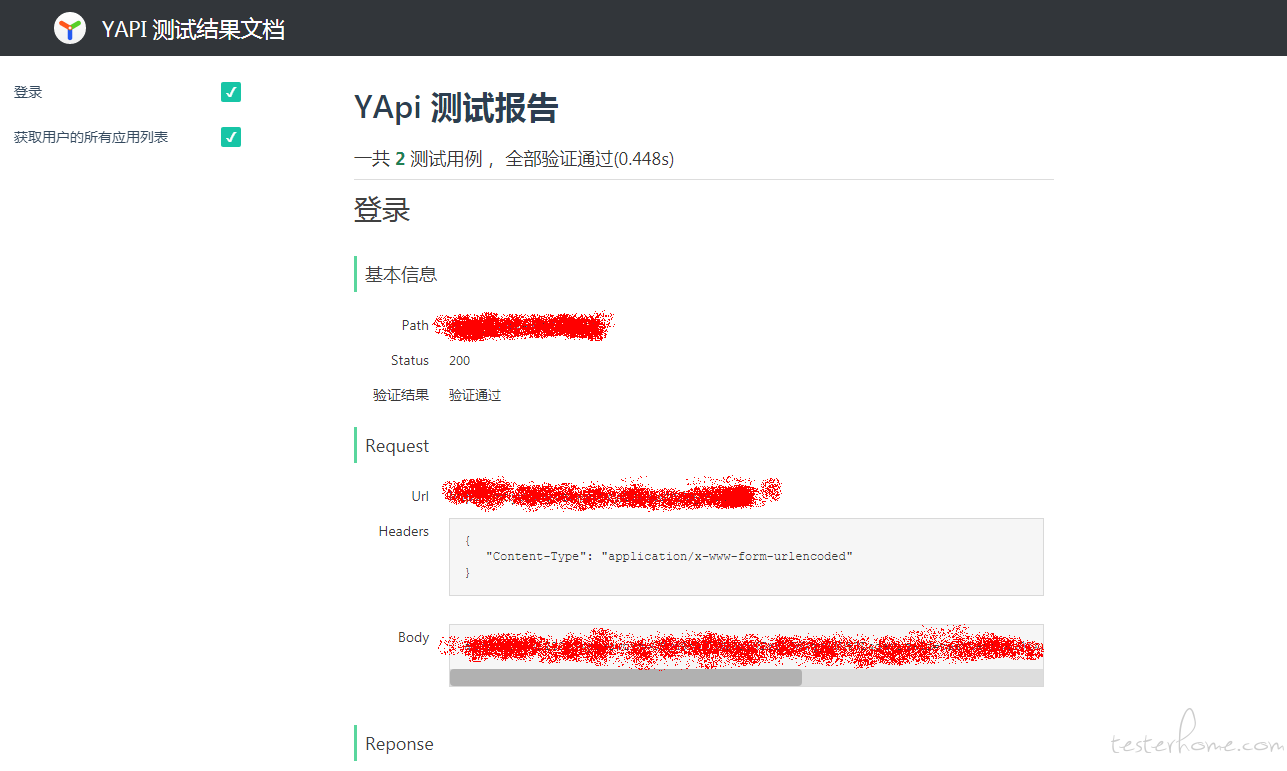Click the YAPI 测试结果文档 header title

[x=193, y=29]
